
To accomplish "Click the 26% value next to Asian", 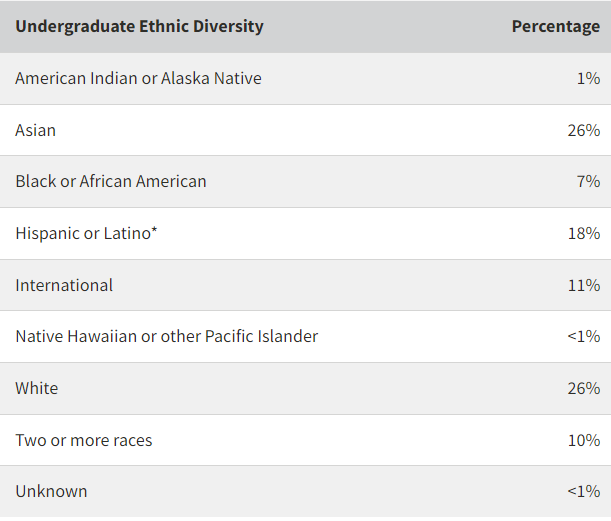I will point(584,130).
